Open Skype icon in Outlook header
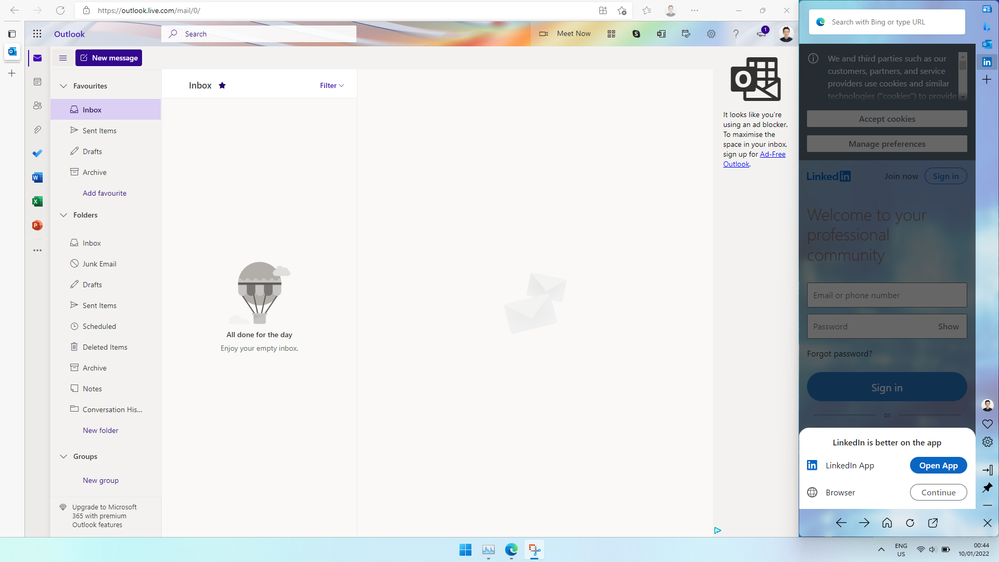The height and width of the screenshot is (562, 999). 636,34
